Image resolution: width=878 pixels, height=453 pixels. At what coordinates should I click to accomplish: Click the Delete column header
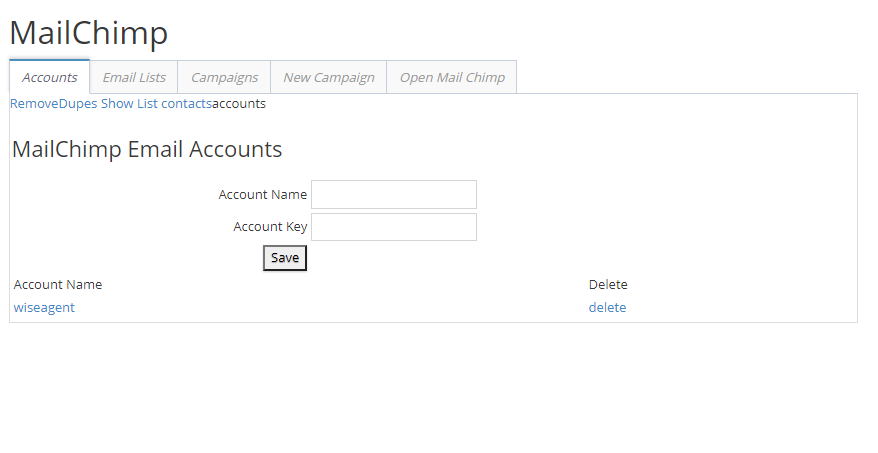(x=608, y=284)
